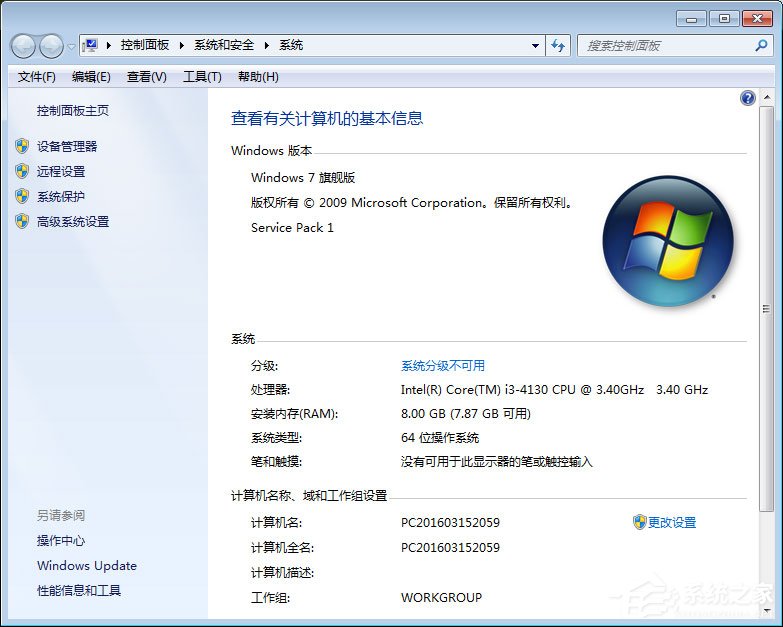Open 性能信息和工具 link
The height and width of the screenshot is (627, 783).
(79, 591)
